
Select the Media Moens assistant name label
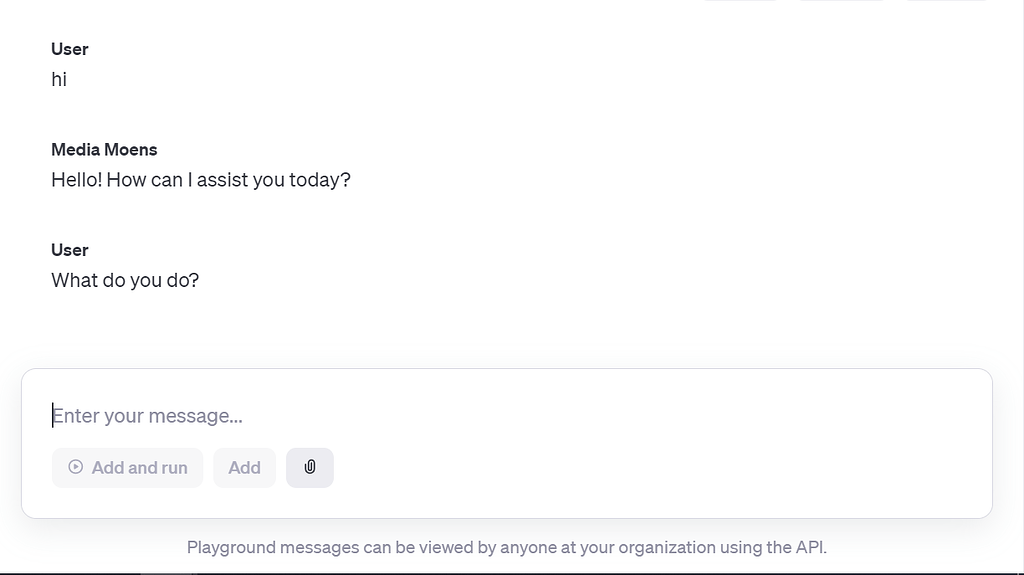pyautogui.click(x=104, y=149)
